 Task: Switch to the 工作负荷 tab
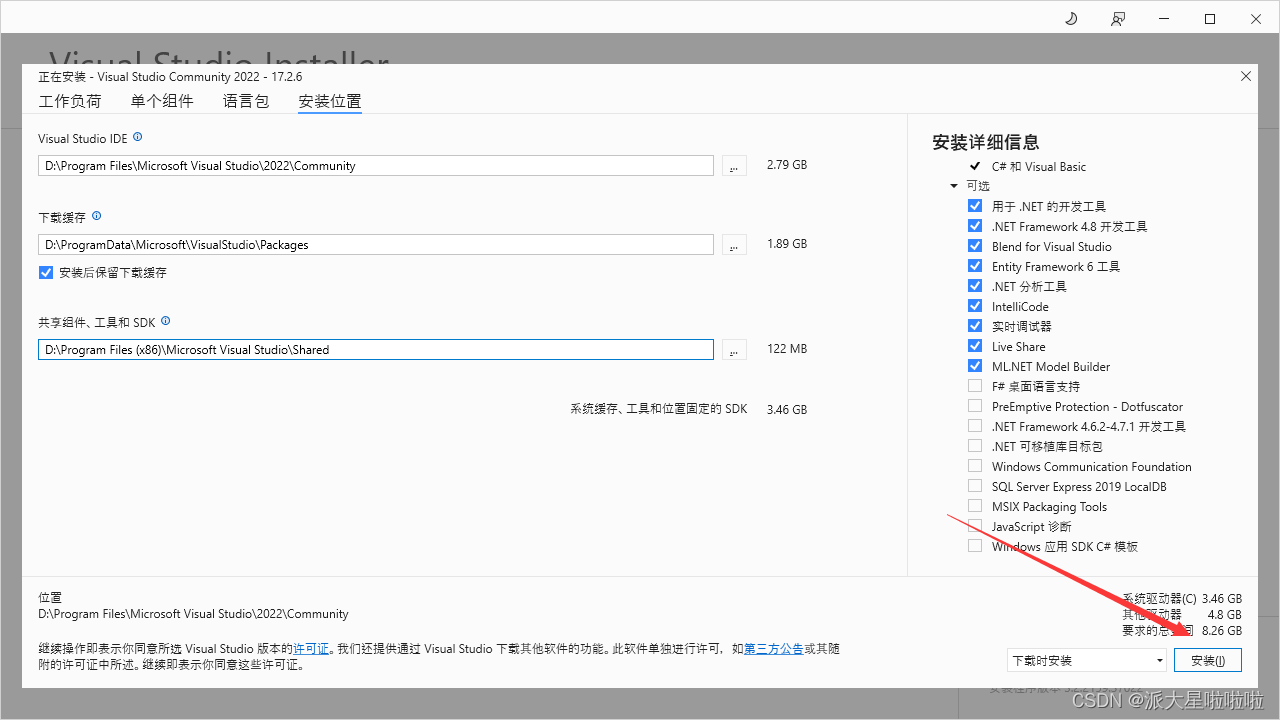[70, 101]
